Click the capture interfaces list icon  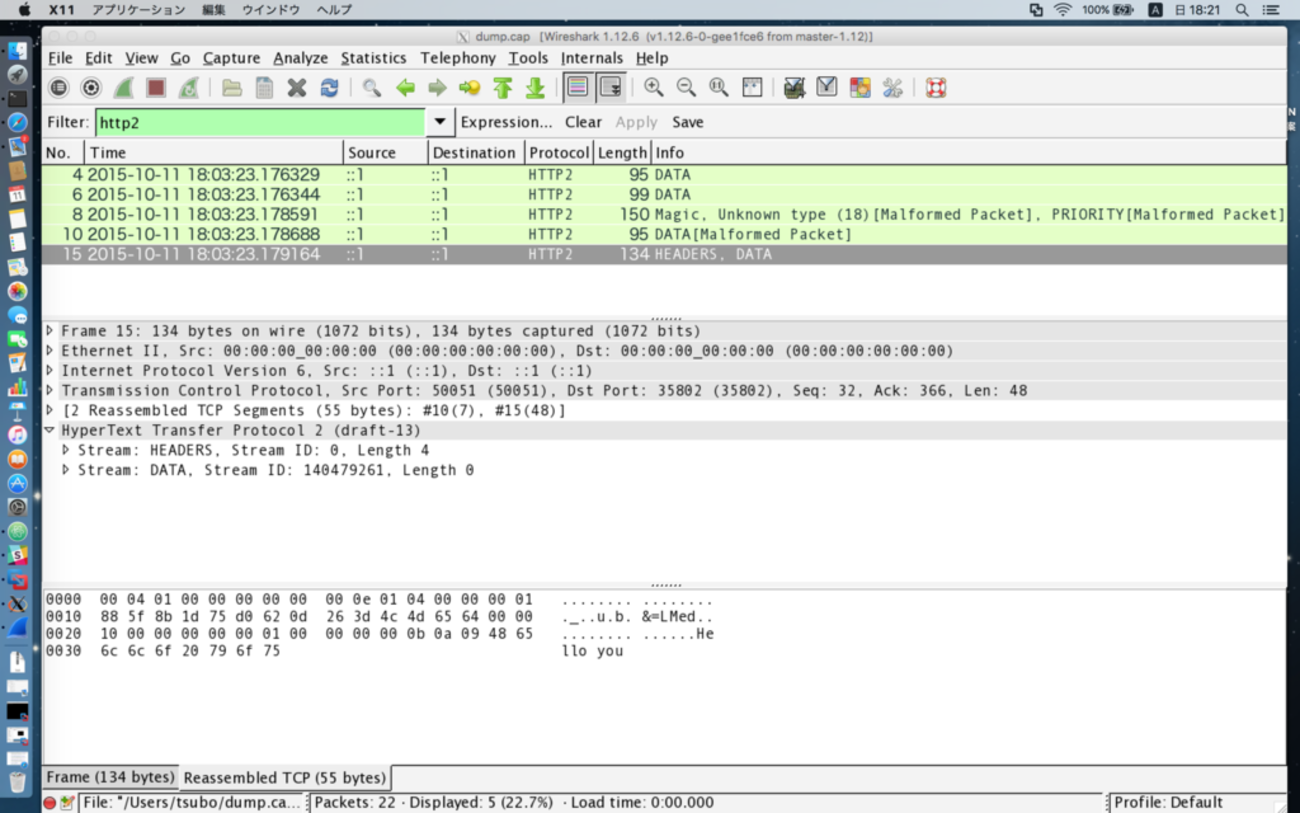59,88
